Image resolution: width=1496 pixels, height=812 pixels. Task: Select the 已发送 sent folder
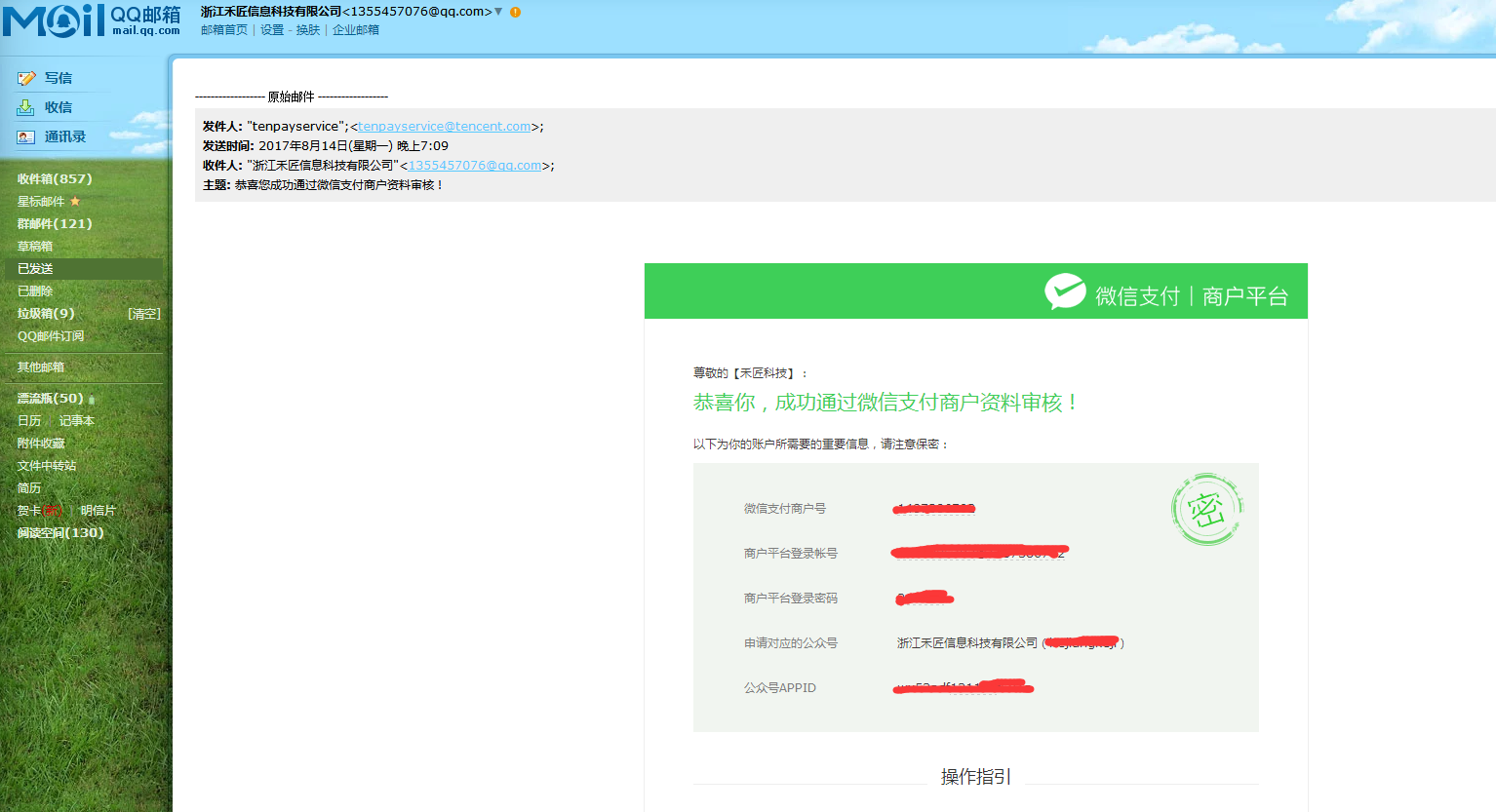coord(35,269)
